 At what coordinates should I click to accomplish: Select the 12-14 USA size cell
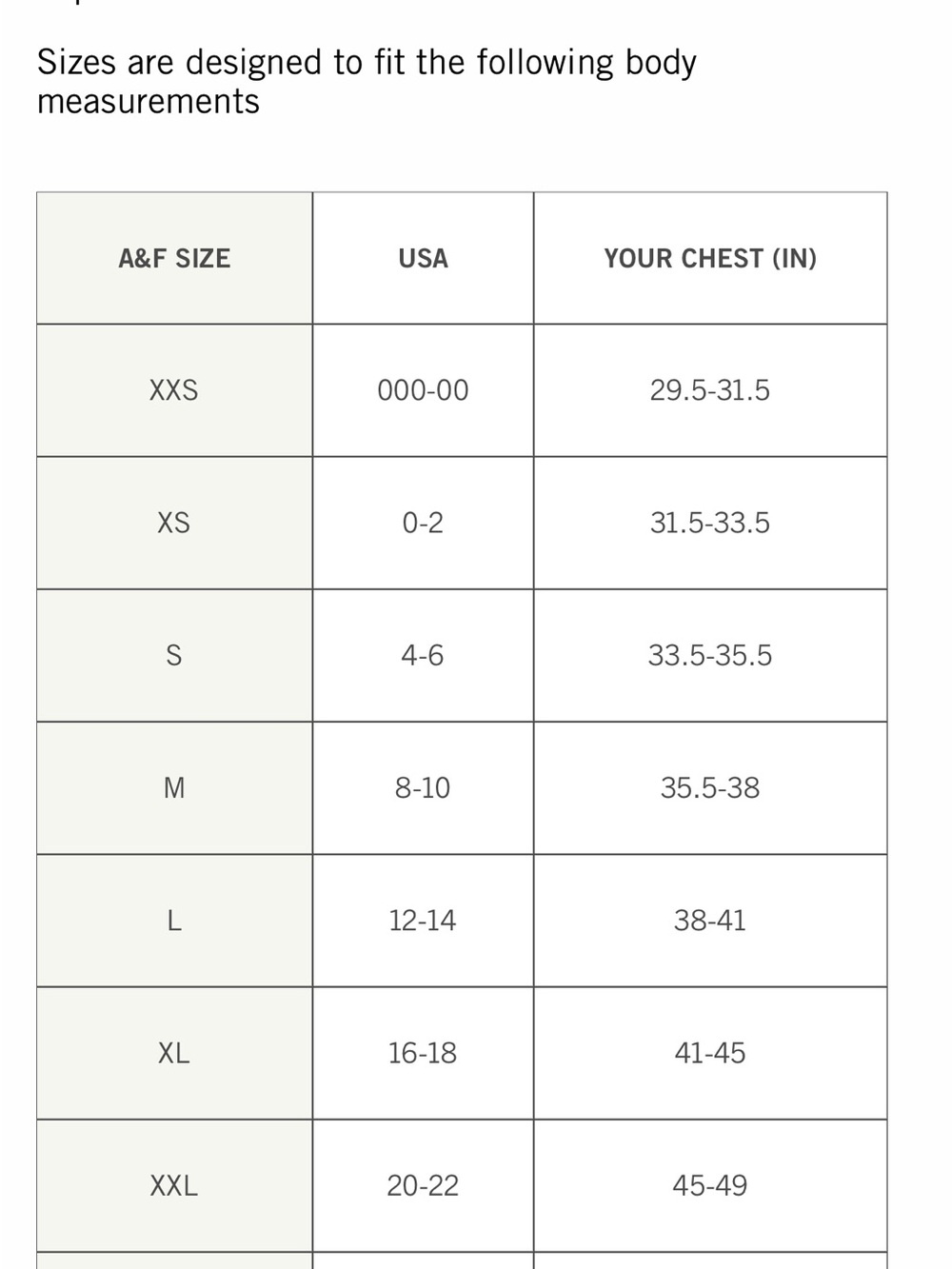[x=423, y=920]
